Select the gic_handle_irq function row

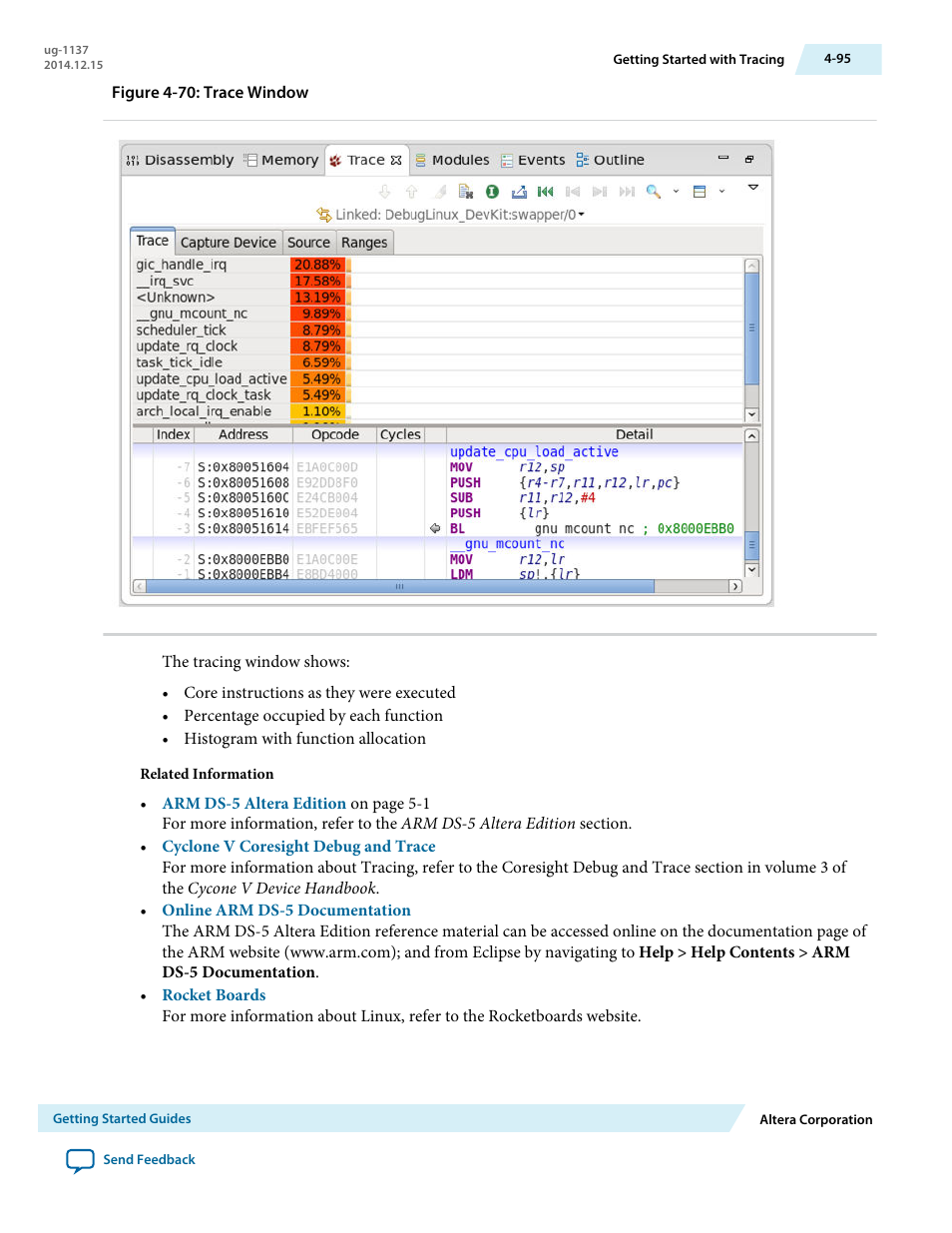438,265
